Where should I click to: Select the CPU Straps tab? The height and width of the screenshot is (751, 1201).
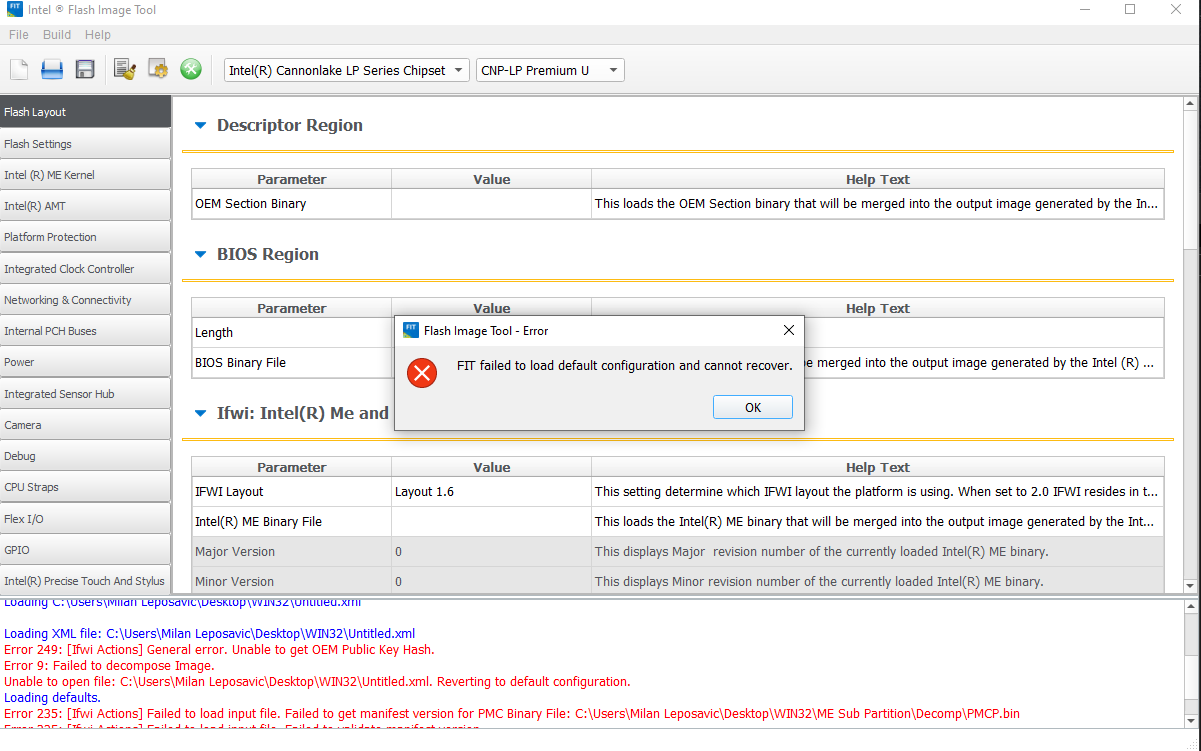click(x=86, y=487)
